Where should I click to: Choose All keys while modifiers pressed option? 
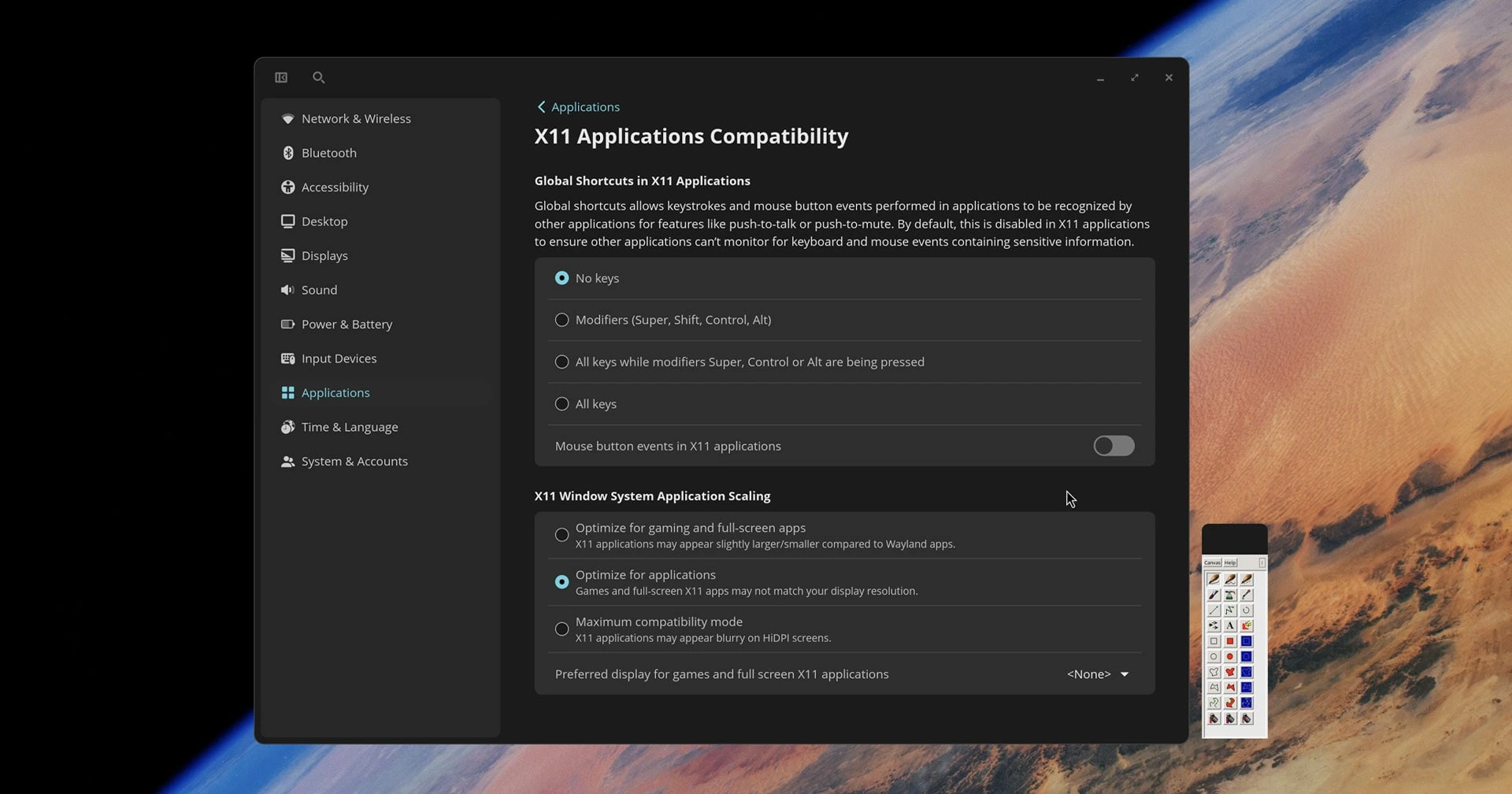click(x=844, y=362)
